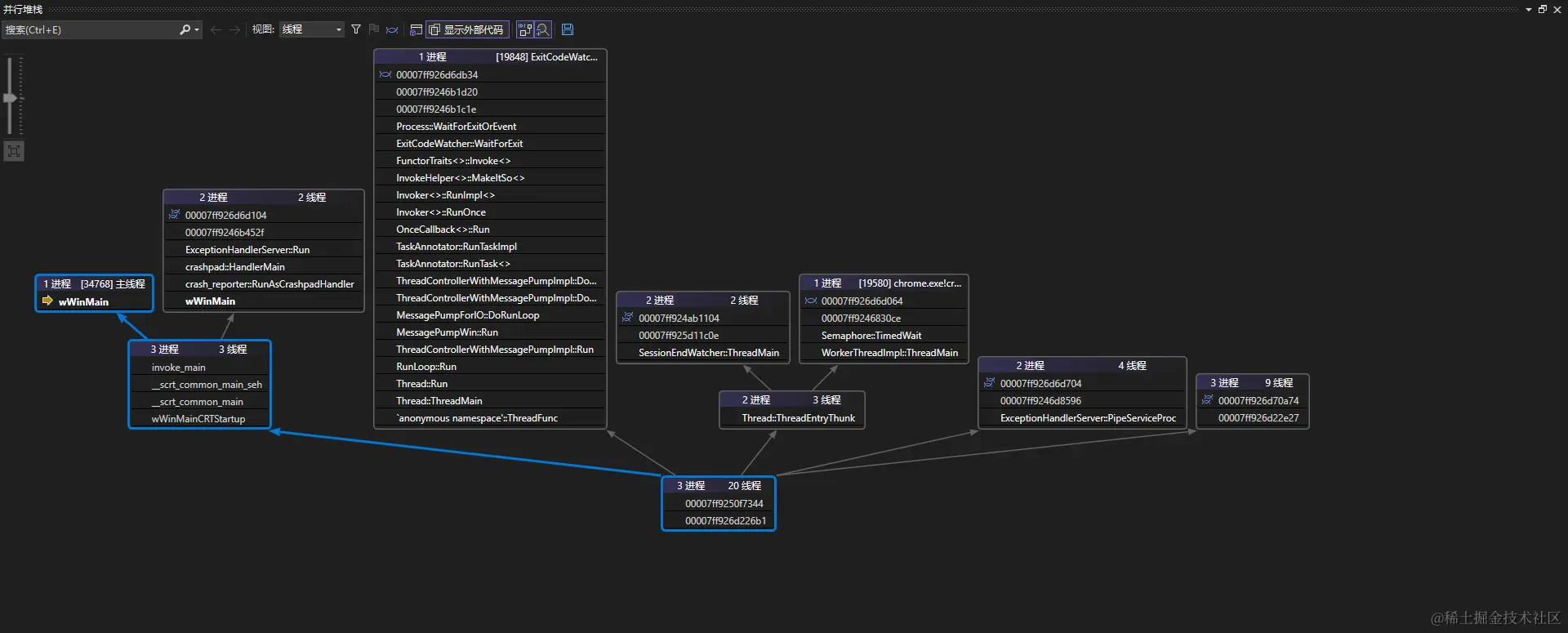The width and height of the screenshot is (1568, 633).
Task: Select the crash_reporter::RunAsCrashpadHandler frame
Action: click(x=264, y=284)
